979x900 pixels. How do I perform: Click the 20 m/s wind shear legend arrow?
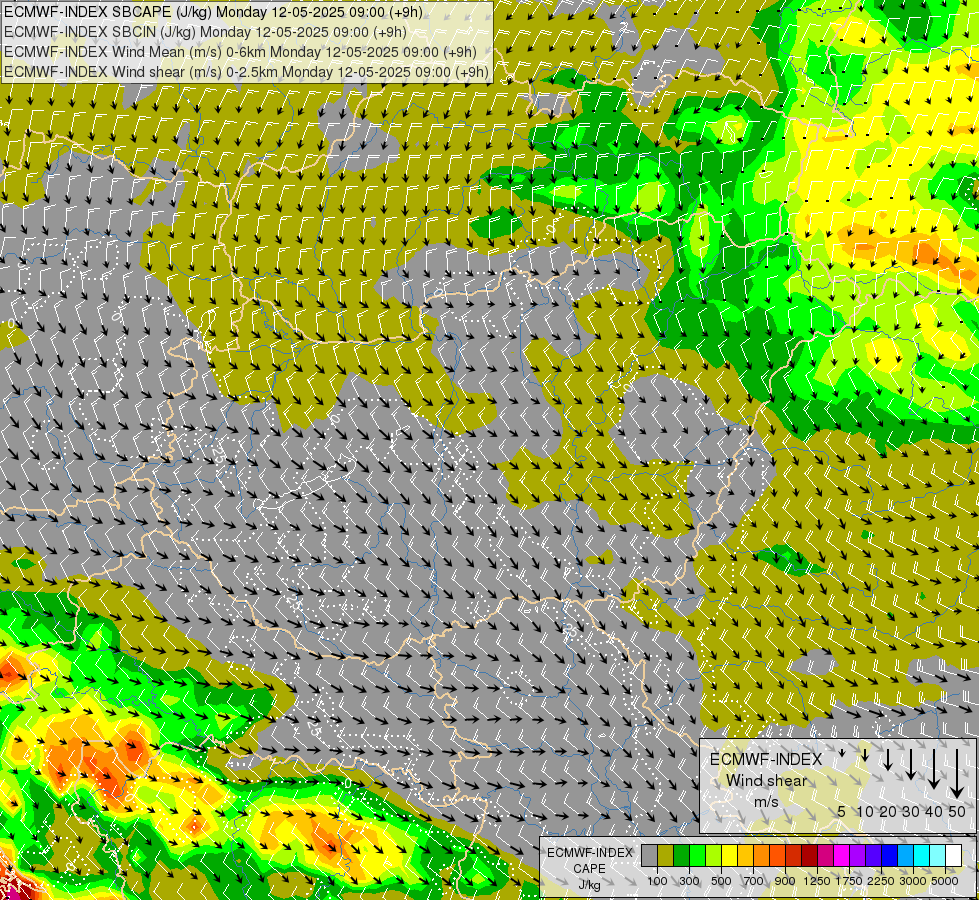pyautogui.click(x=888, y=759)
